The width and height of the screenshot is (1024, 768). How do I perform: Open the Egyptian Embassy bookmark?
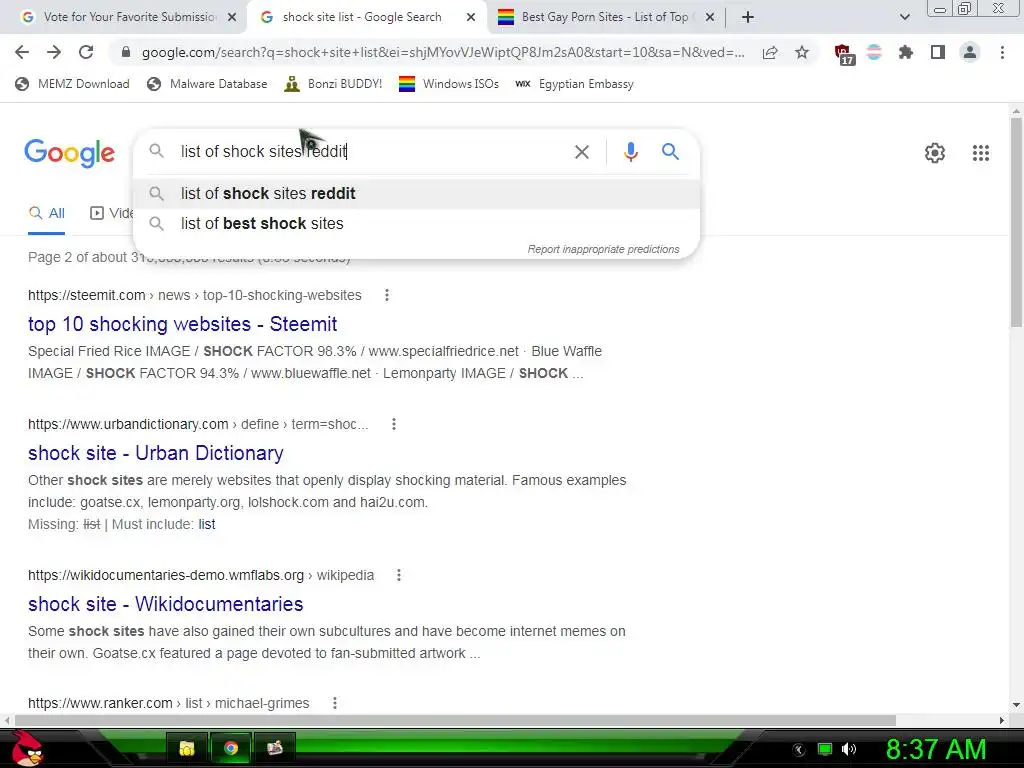[575, 84]
